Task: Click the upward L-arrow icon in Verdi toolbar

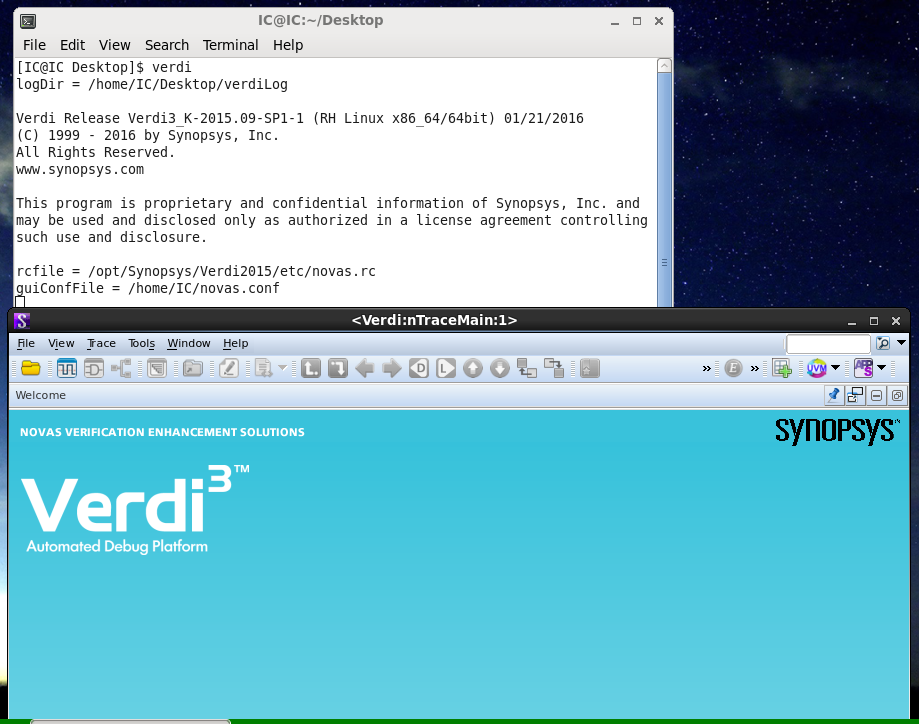Action: pyautogui.click(x=311, y=368)
